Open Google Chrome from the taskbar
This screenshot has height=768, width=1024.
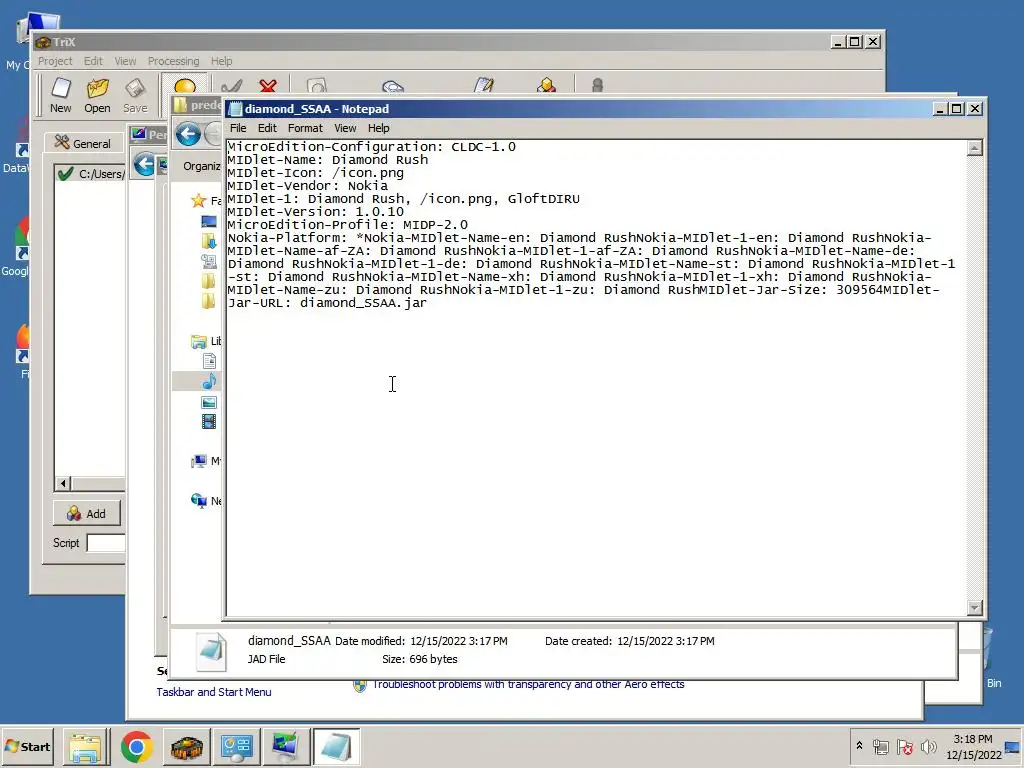(x=136, y=747)
